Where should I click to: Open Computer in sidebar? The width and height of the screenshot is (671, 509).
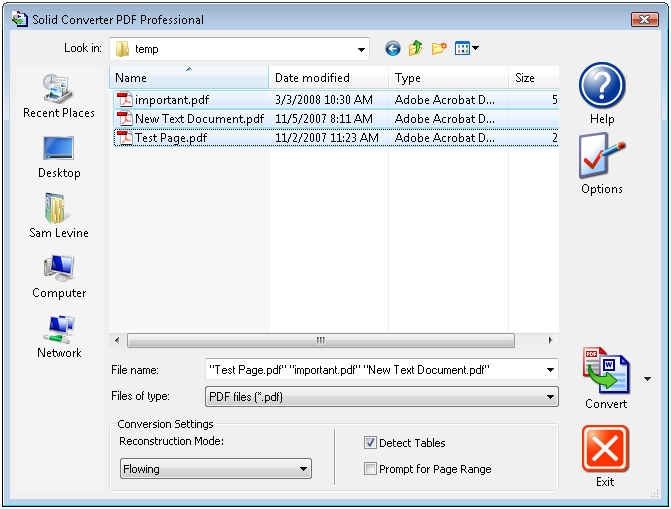point(59,277)
